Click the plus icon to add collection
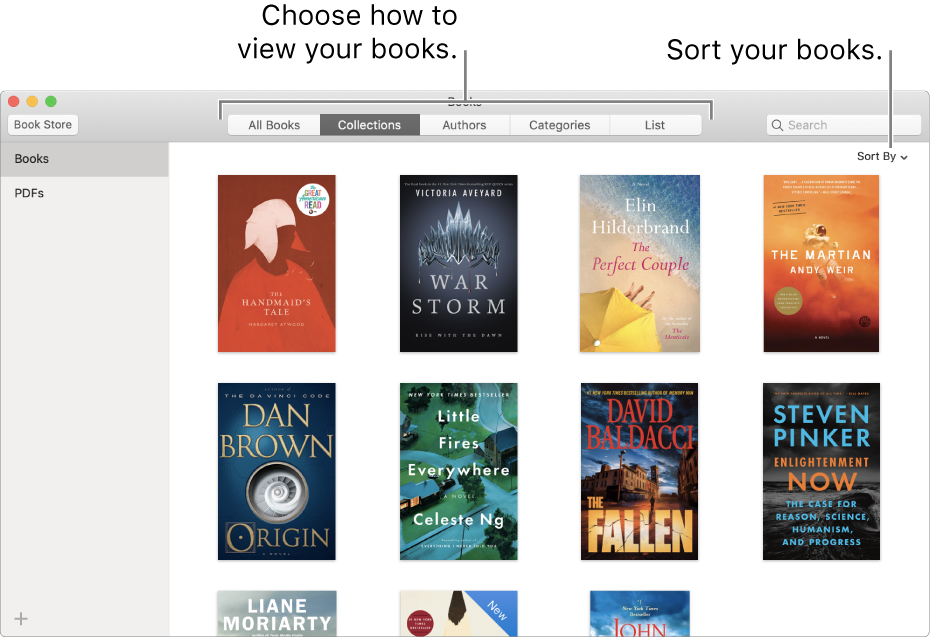Viewport: 934px width, 638px height. (21, 618)
